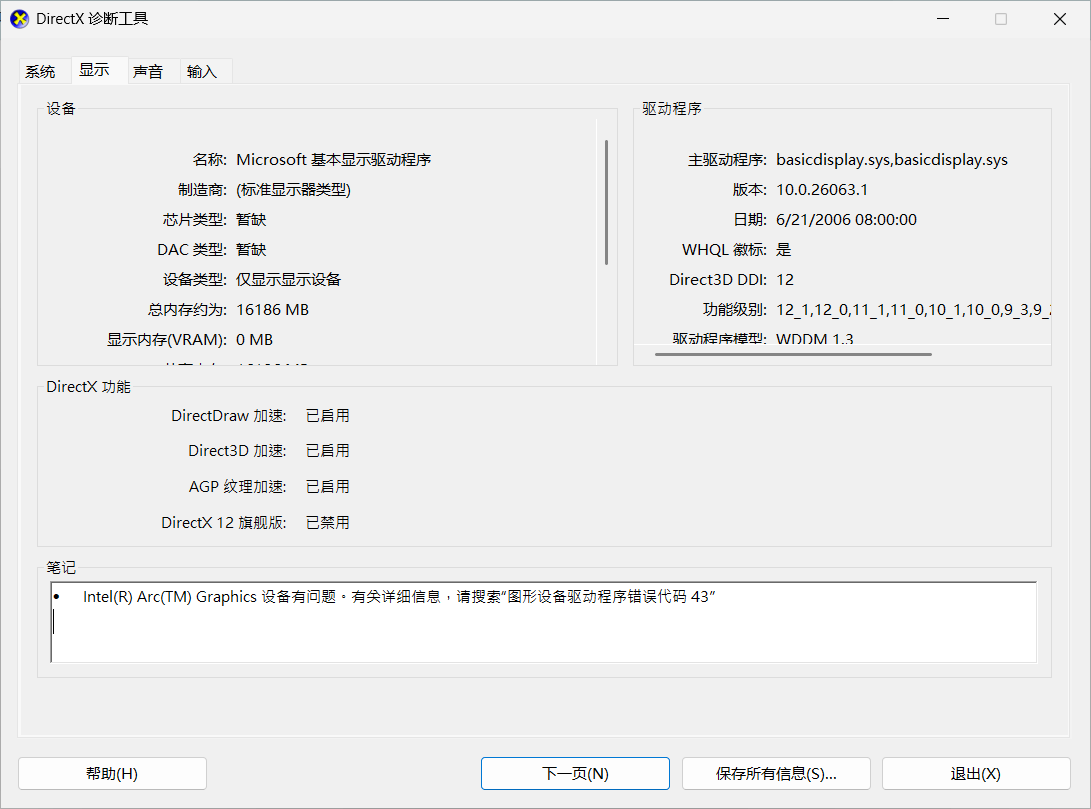
Task: Minimize the DirectX 诊断工具 window
Action: [x=942, y=18]
